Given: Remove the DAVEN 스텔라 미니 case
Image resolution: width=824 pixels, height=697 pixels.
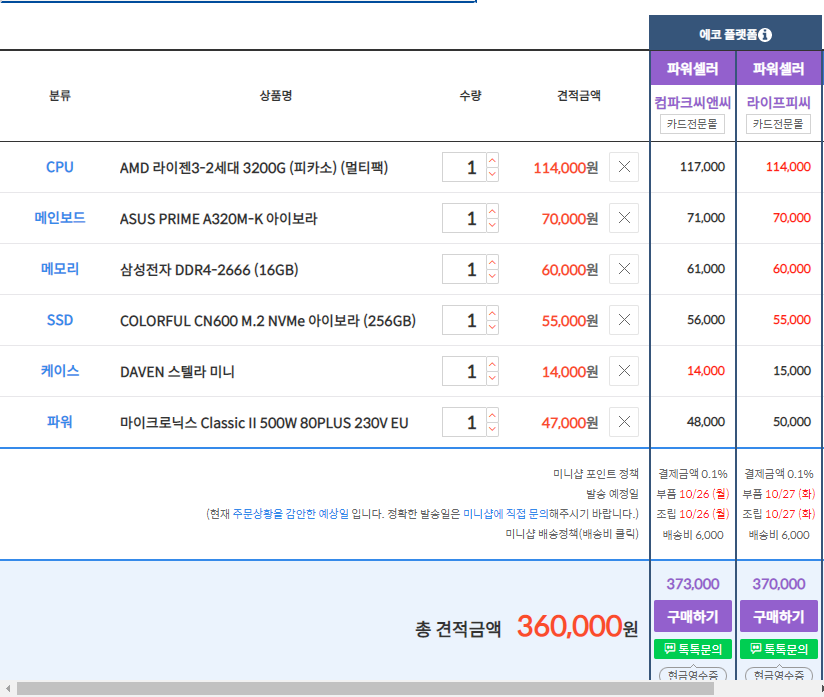Looking at the screenshot, I should click(624, 371).
